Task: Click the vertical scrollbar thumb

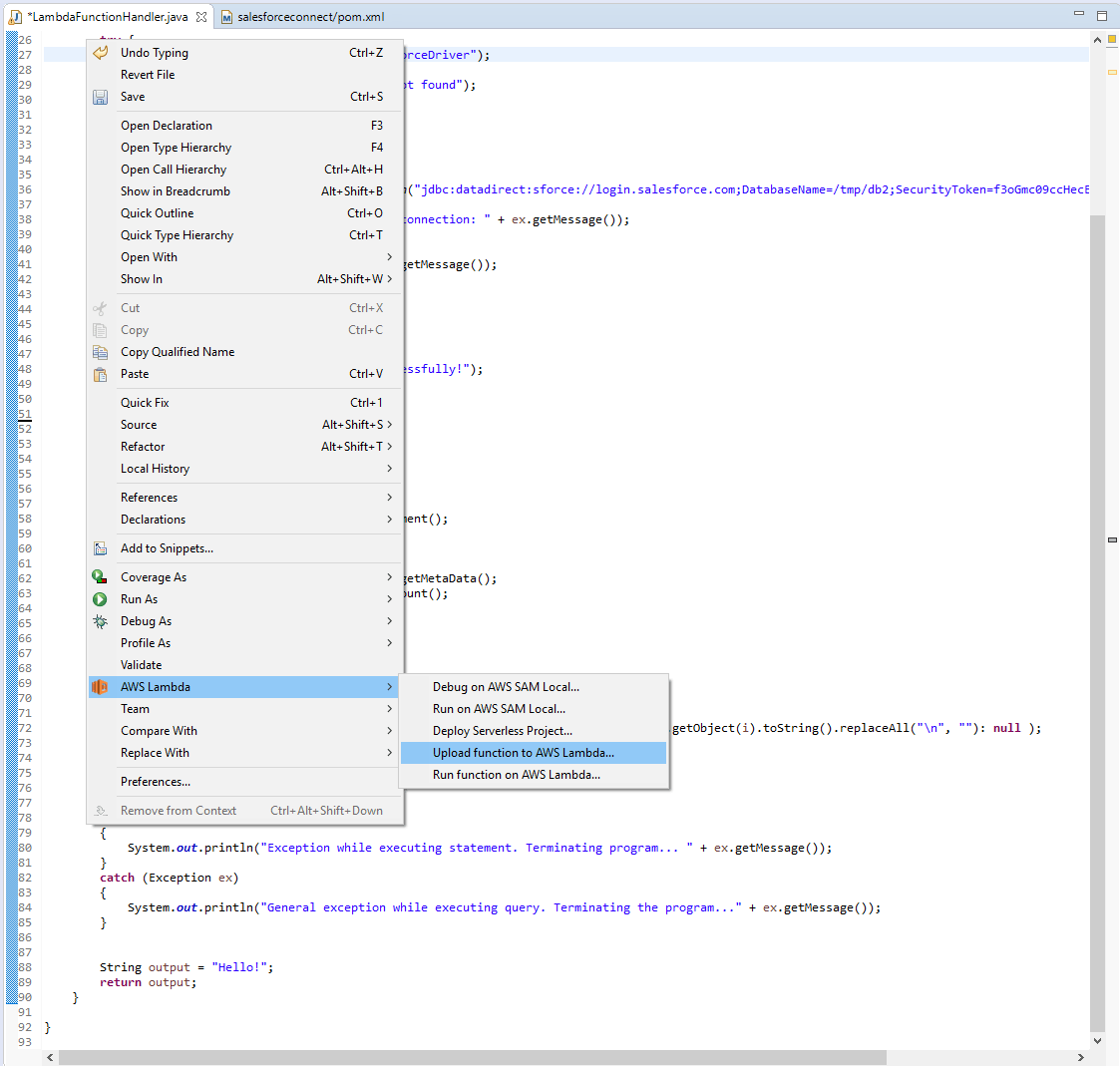Action: [x=1097, y=621]
